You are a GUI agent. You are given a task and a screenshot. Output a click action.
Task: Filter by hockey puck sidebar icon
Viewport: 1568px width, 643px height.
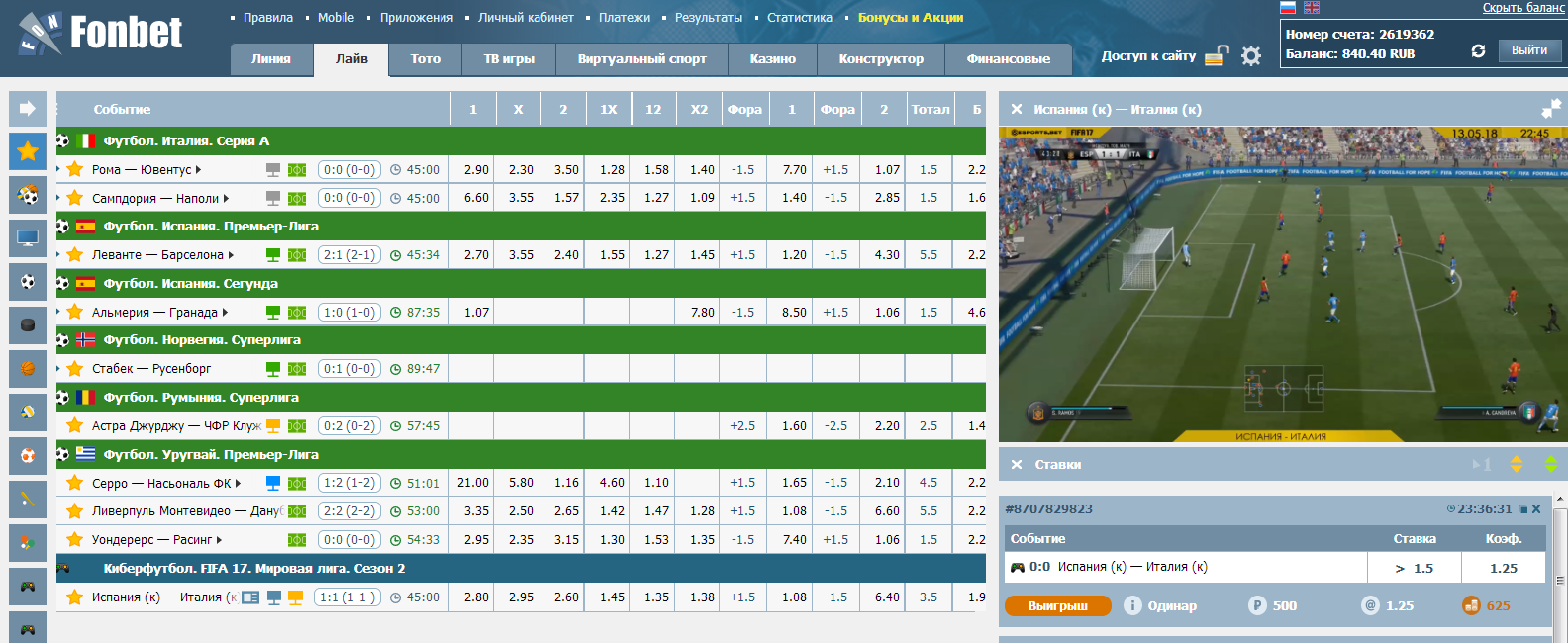[x=28, y=325]
